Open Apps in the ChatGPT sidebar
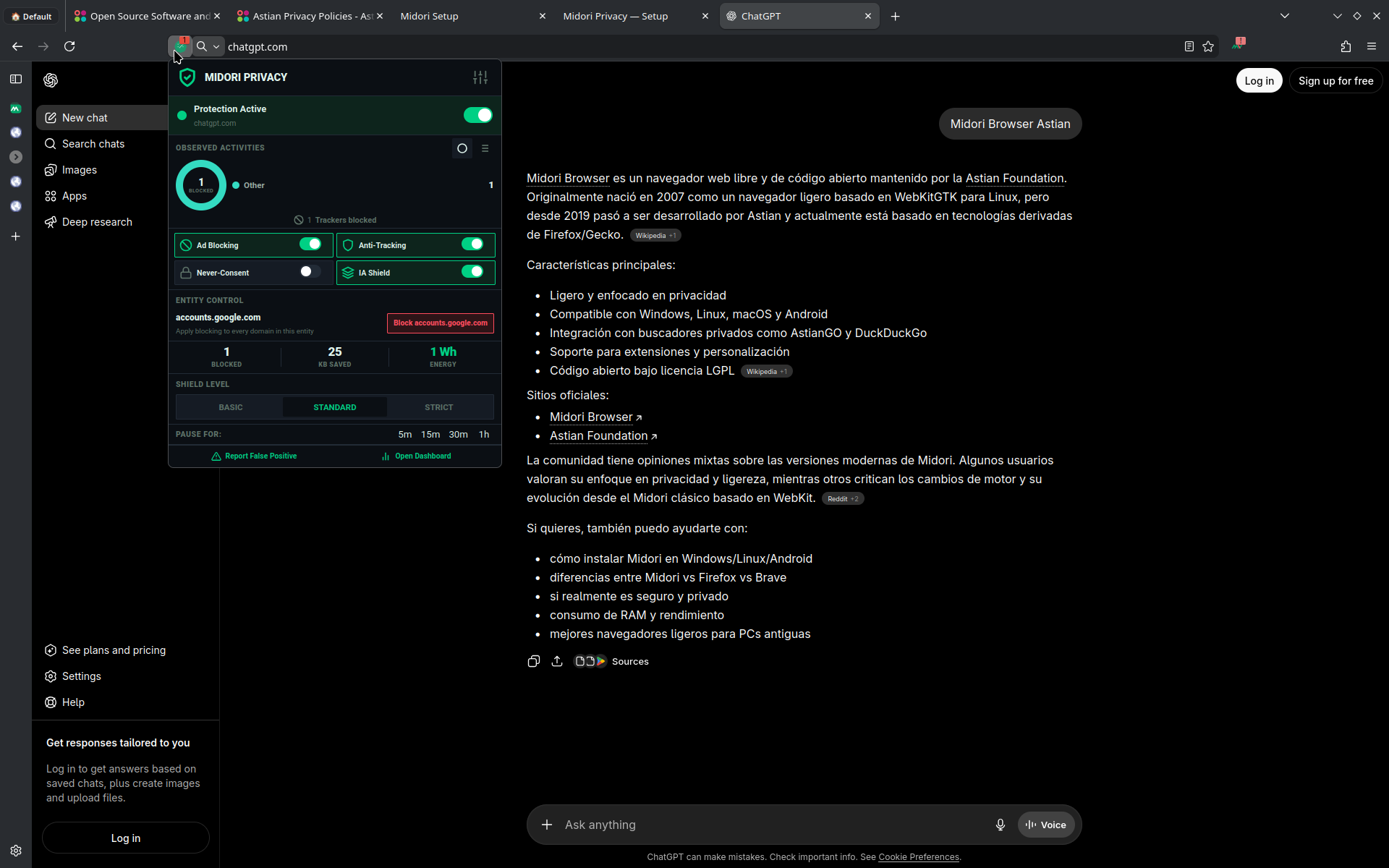 [x=103, y=196]
